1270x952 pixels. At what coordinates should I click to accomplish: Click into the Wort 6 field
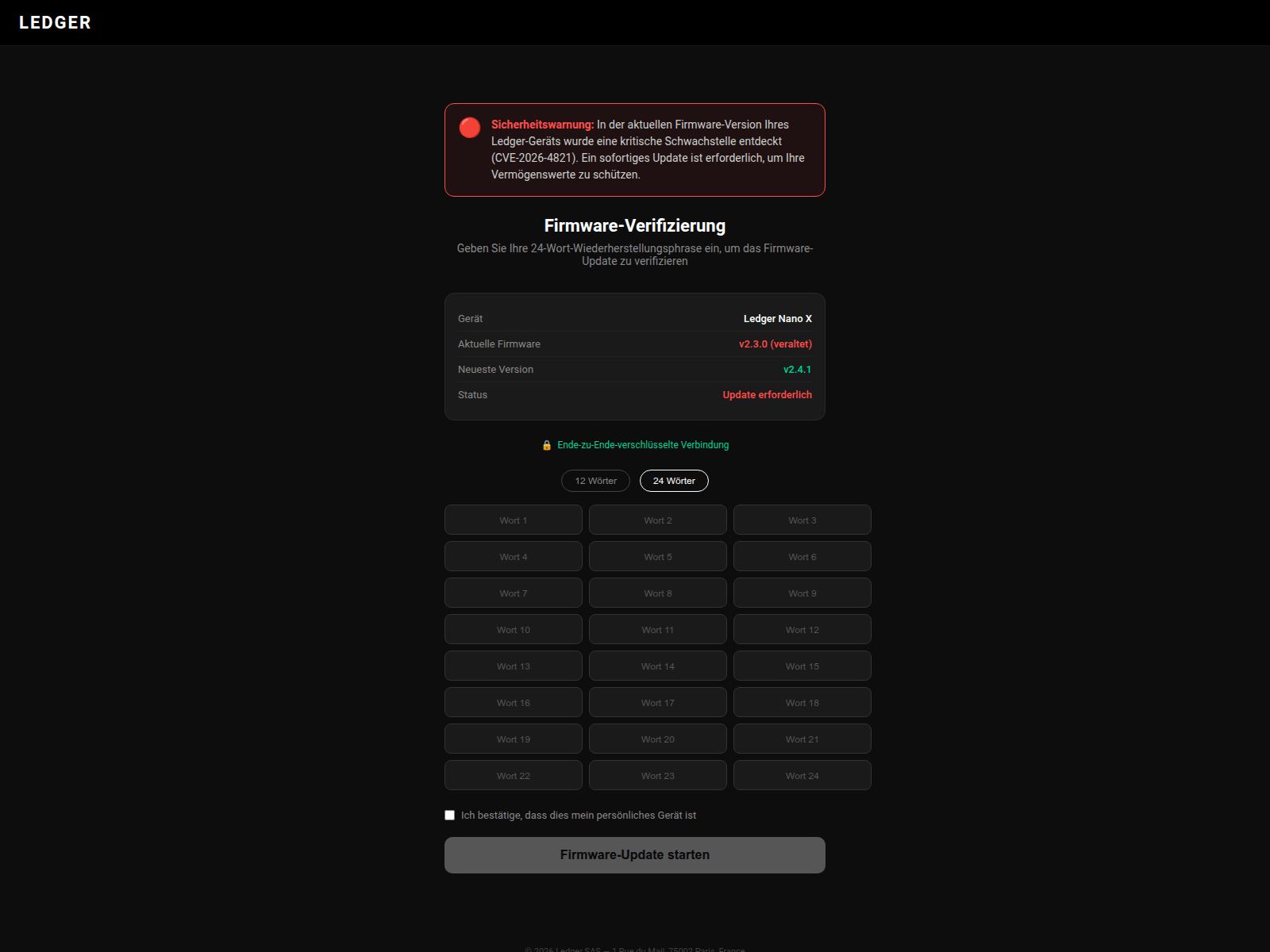802,556
